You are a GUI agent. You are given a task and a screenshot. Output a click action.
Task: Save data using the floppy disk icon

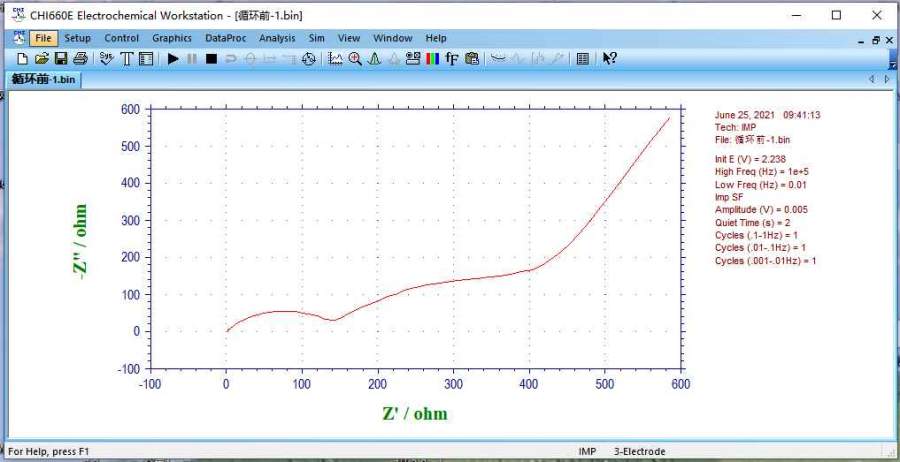pos(60,59)
